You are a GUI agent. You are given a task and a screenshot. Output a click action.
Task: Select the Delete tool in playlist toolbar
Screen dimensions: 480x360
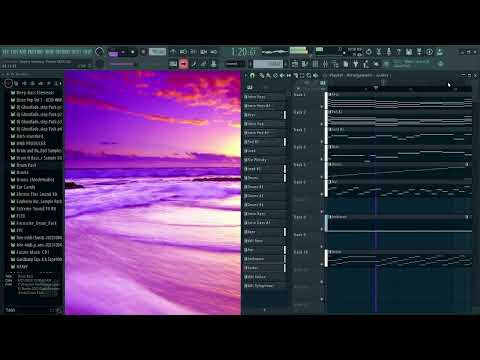click(x=275, y=76)
